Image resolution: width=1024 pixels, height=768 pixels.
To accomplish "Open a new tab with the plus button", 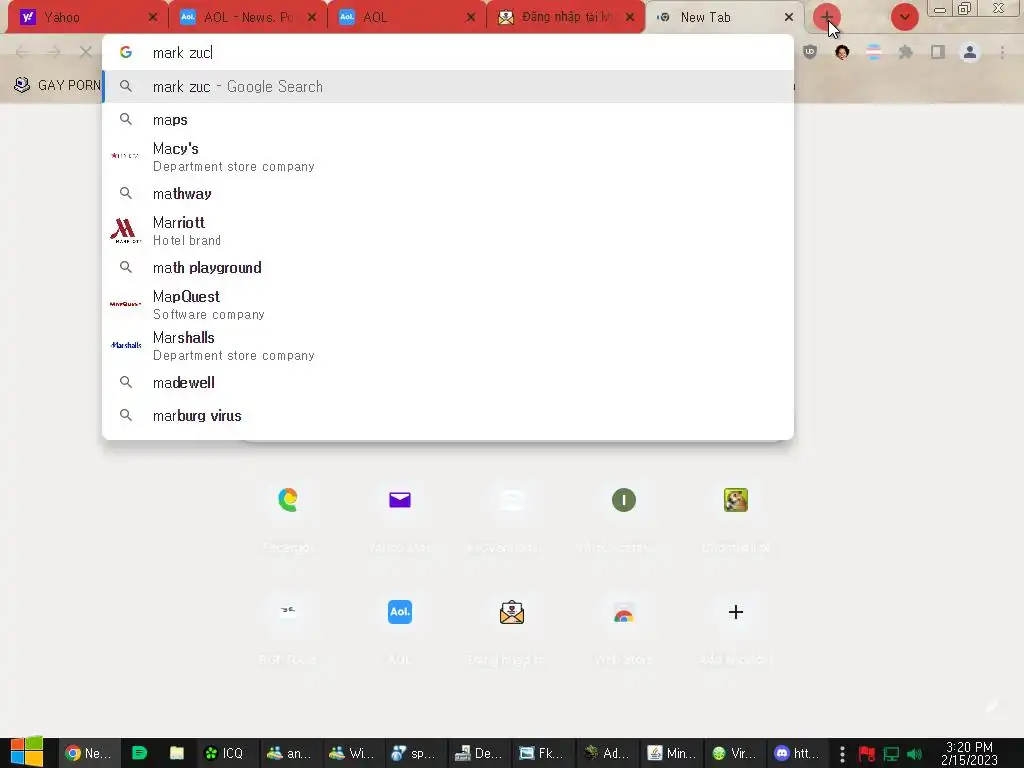I will (x=826, y=17).
